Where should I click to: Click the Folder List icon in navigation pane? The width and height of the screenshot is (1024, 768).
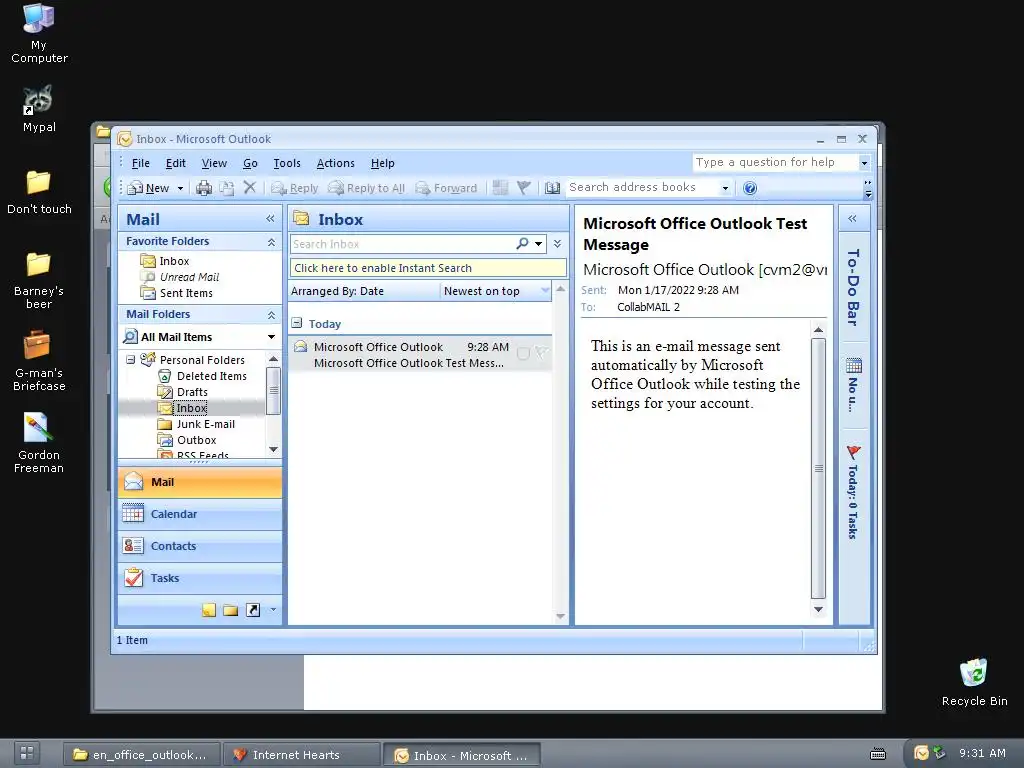point(231,610)
